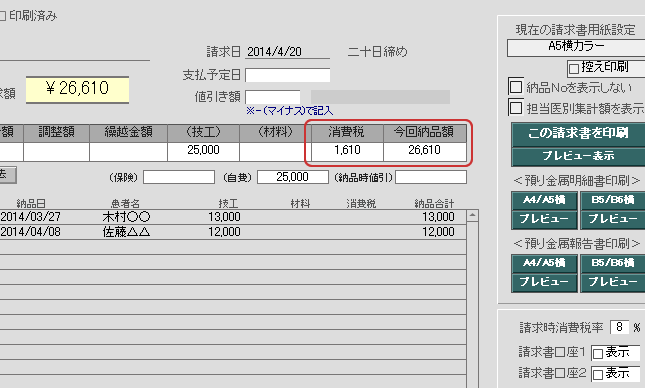Preview 預り金属報告書 A4/A5横

[x=544, y=282]
